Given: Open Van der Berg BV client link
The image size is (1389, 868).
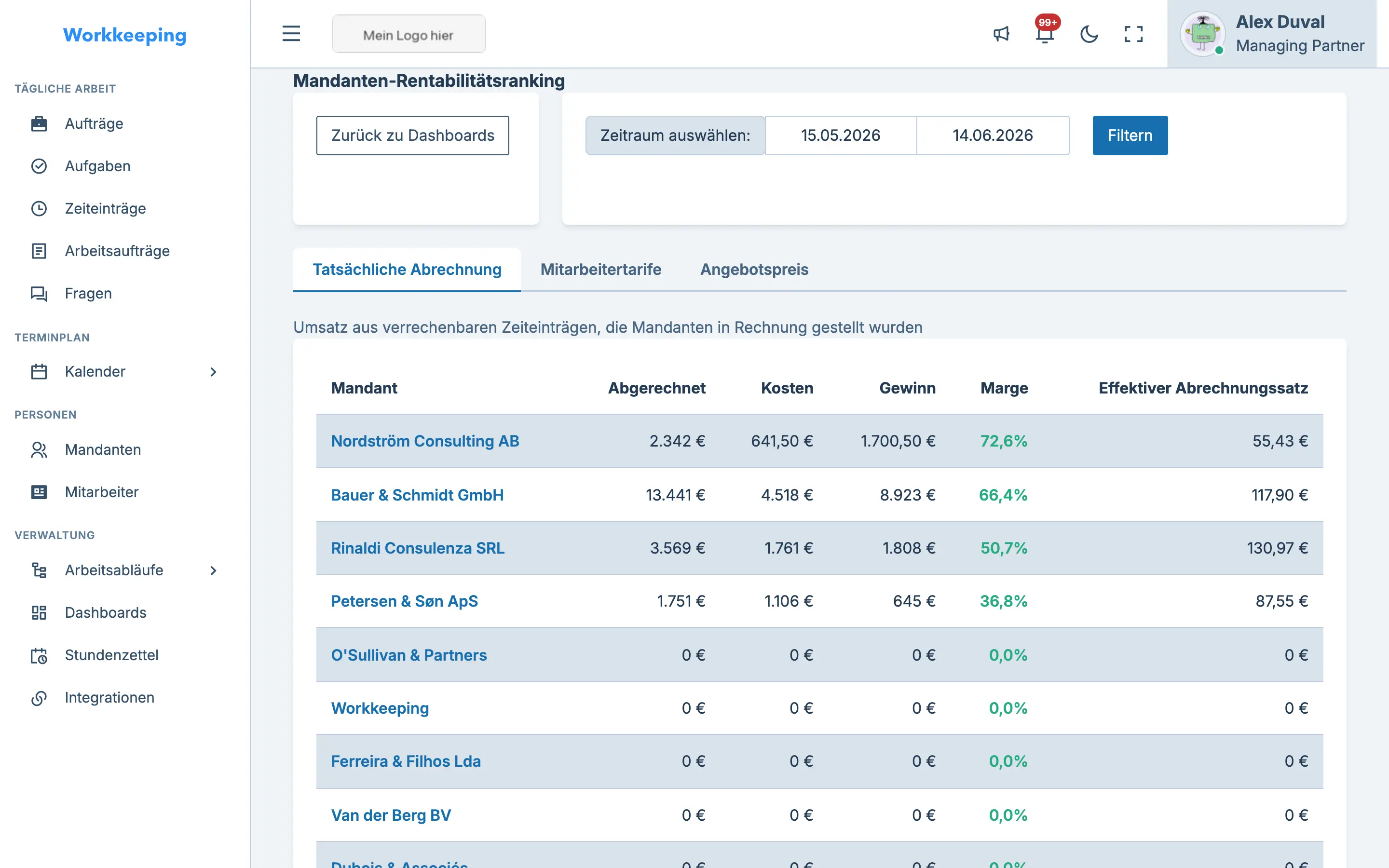Looking at the screenshot, I should click(391, 815).
